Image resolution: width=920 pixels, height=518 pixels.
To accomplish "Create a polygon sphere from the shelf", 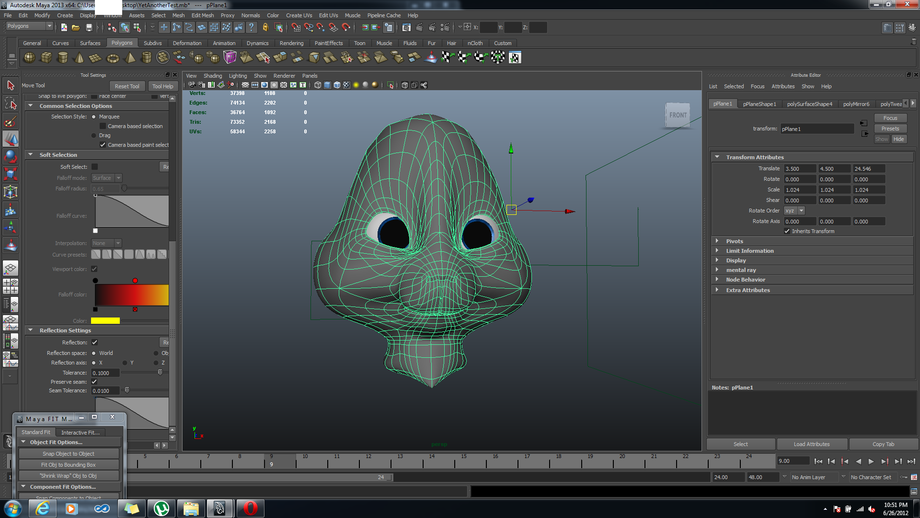I will click(29, 57).
